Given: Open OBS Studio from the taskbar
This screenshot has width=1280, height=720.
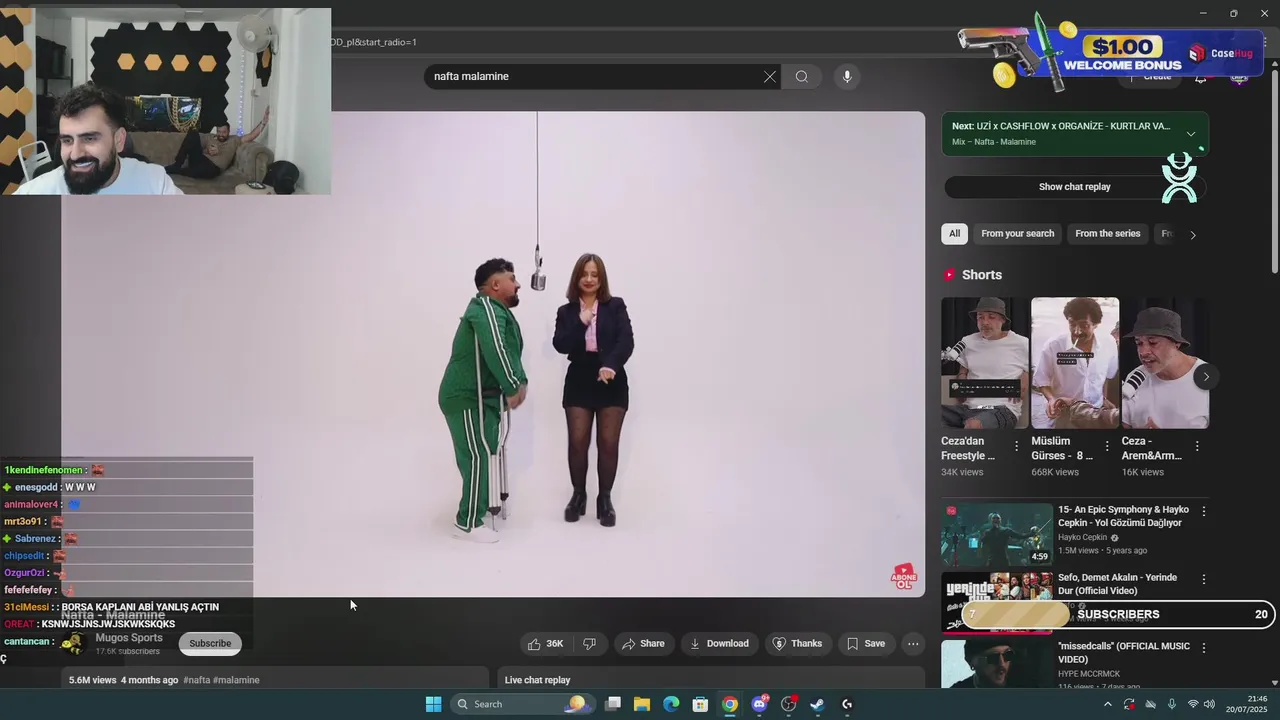Looking at the screenshot, I should [788, 704].
